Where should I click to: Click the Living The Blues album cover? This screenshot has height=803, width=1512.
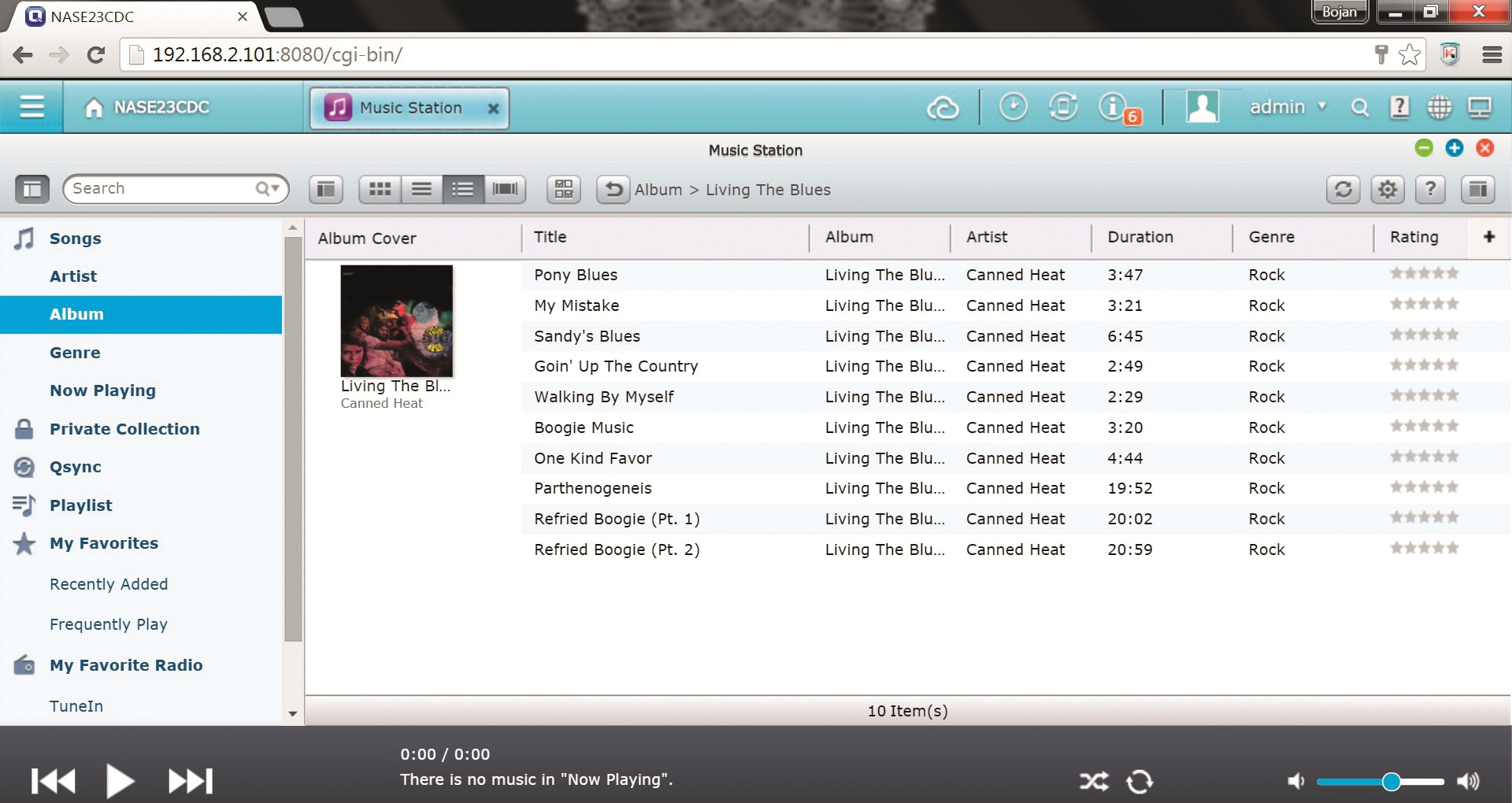396,321
